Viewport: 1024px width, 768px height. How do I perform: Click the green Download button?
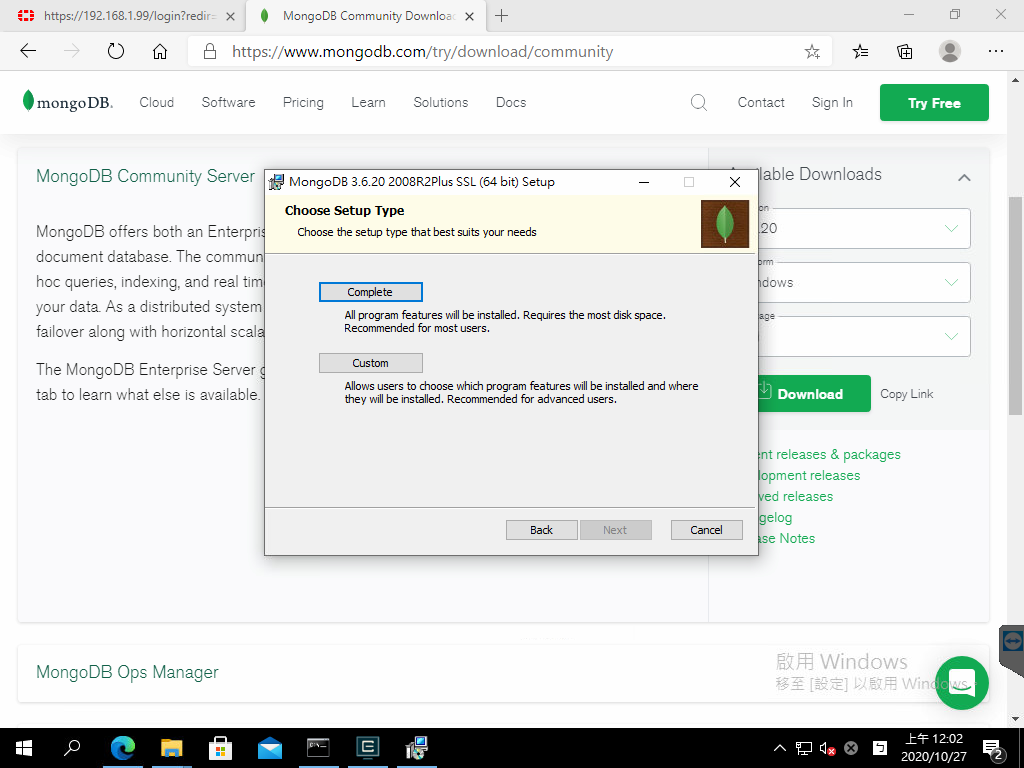814,394
